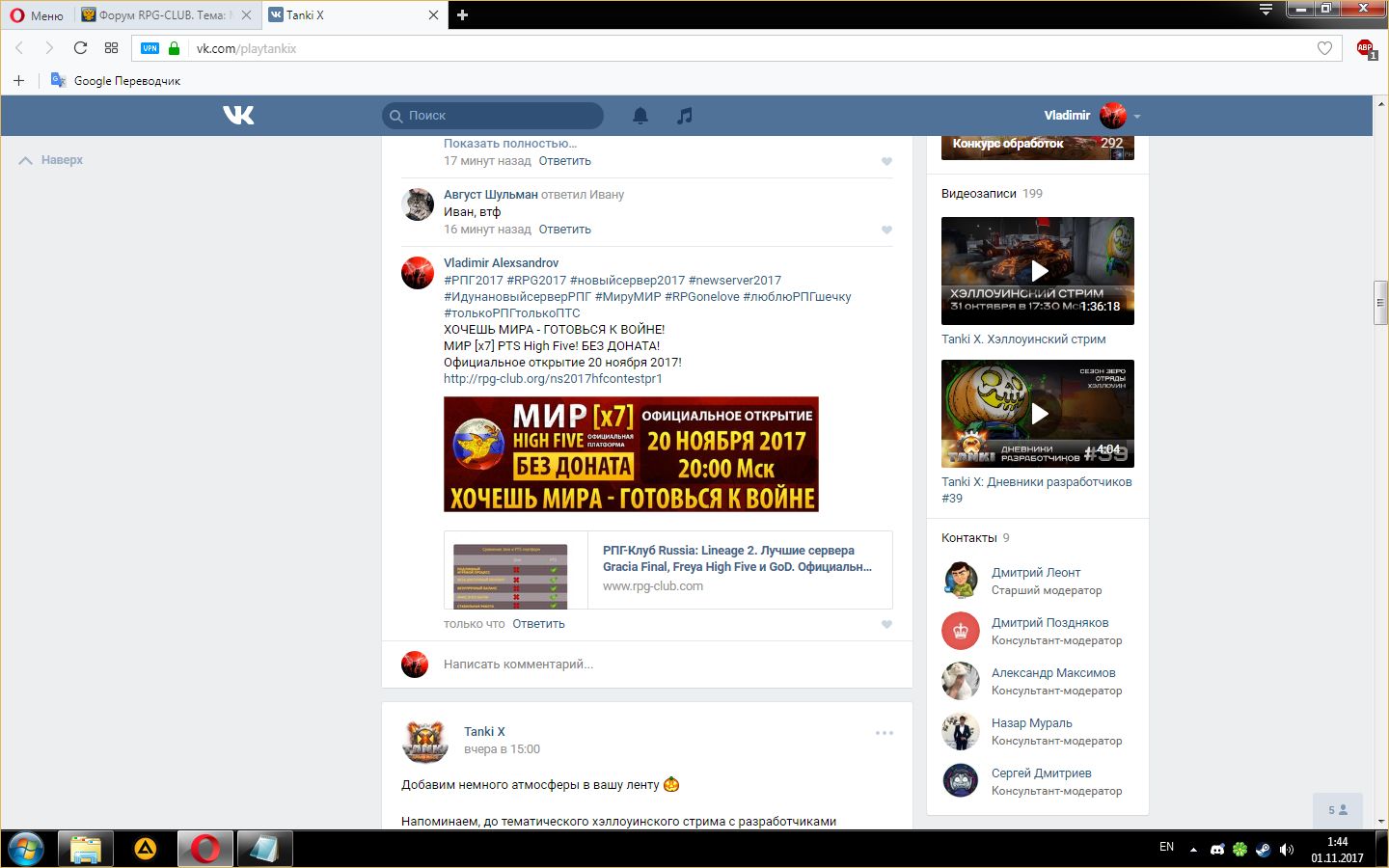Click the VK logo in header
Image resolution: width=1389 pixels, height=868 pixels.
click(x=238, y=115)
